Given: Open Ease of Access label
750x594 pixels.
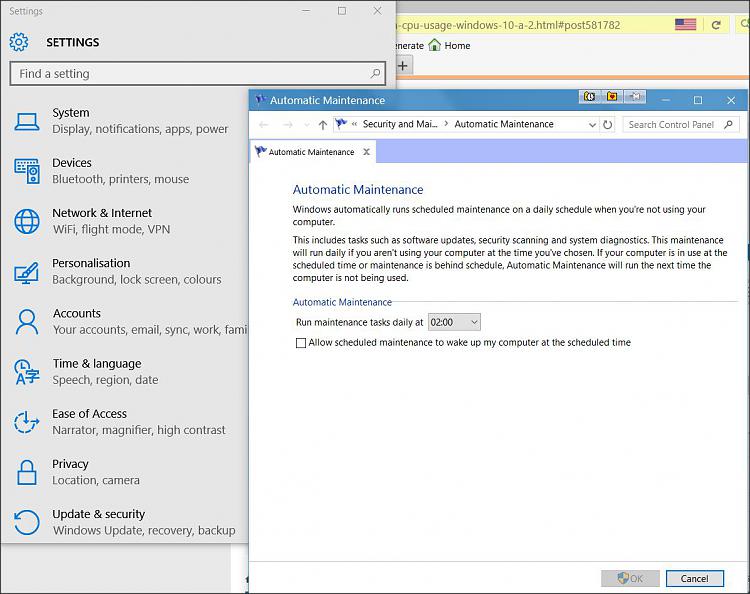Looking at the screenshot, I should coord(89,414).
